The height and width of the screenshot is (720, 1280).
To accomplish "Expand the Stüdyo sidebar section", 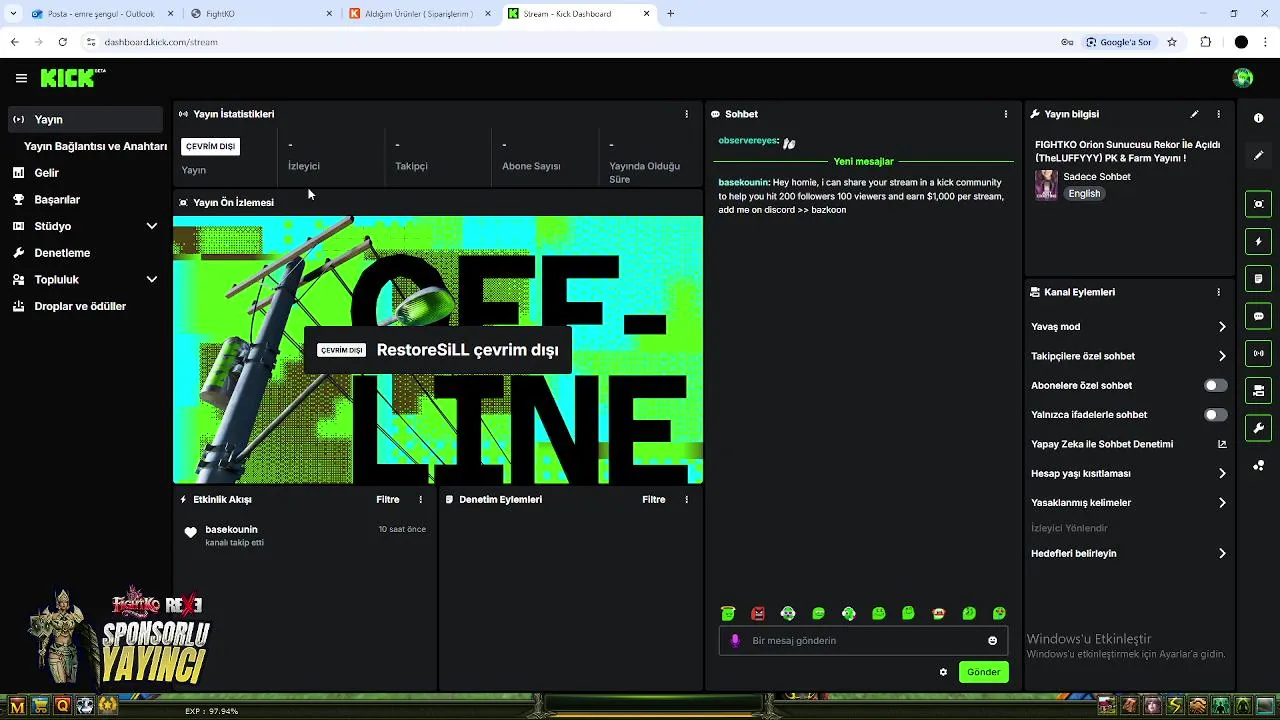I will click(151, 226).
